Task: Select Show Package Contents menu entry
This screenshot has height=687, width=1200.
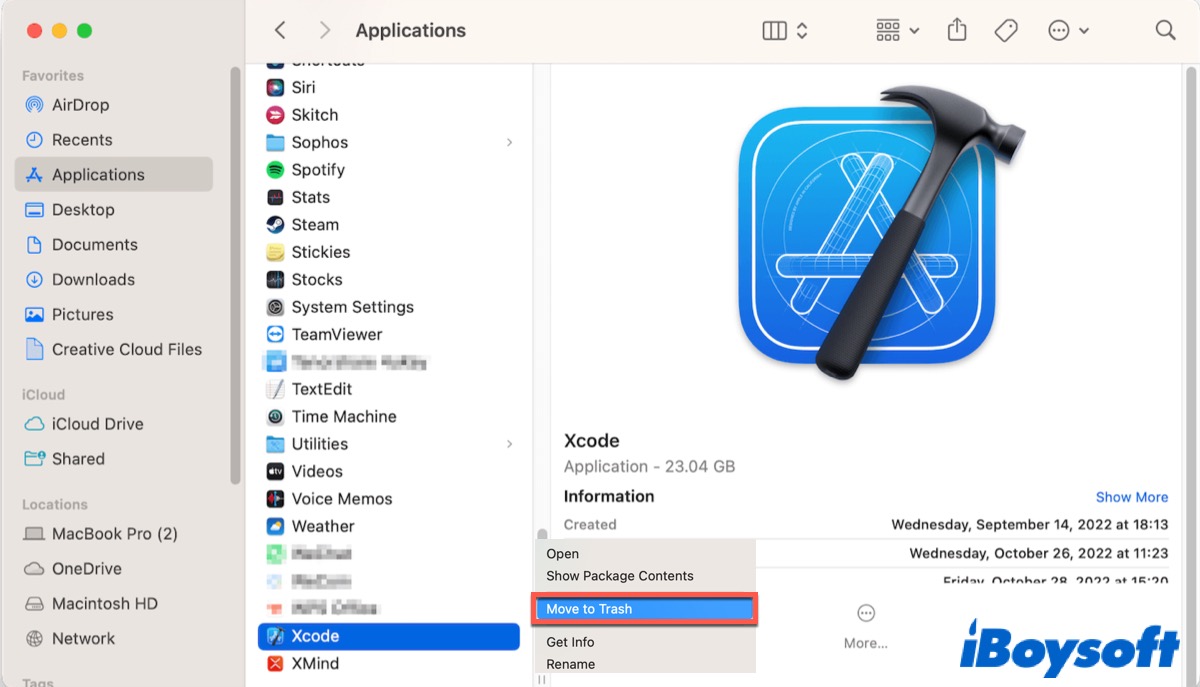Action: point(619,576)
